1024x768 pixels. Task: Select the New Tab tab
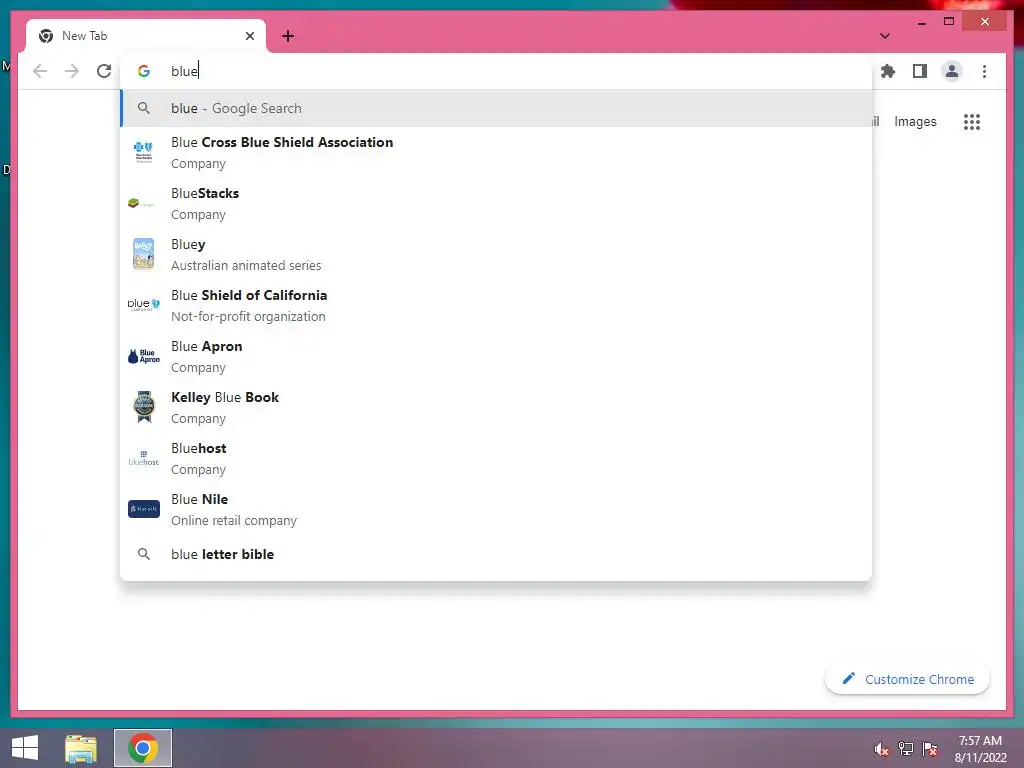(146, 36)
